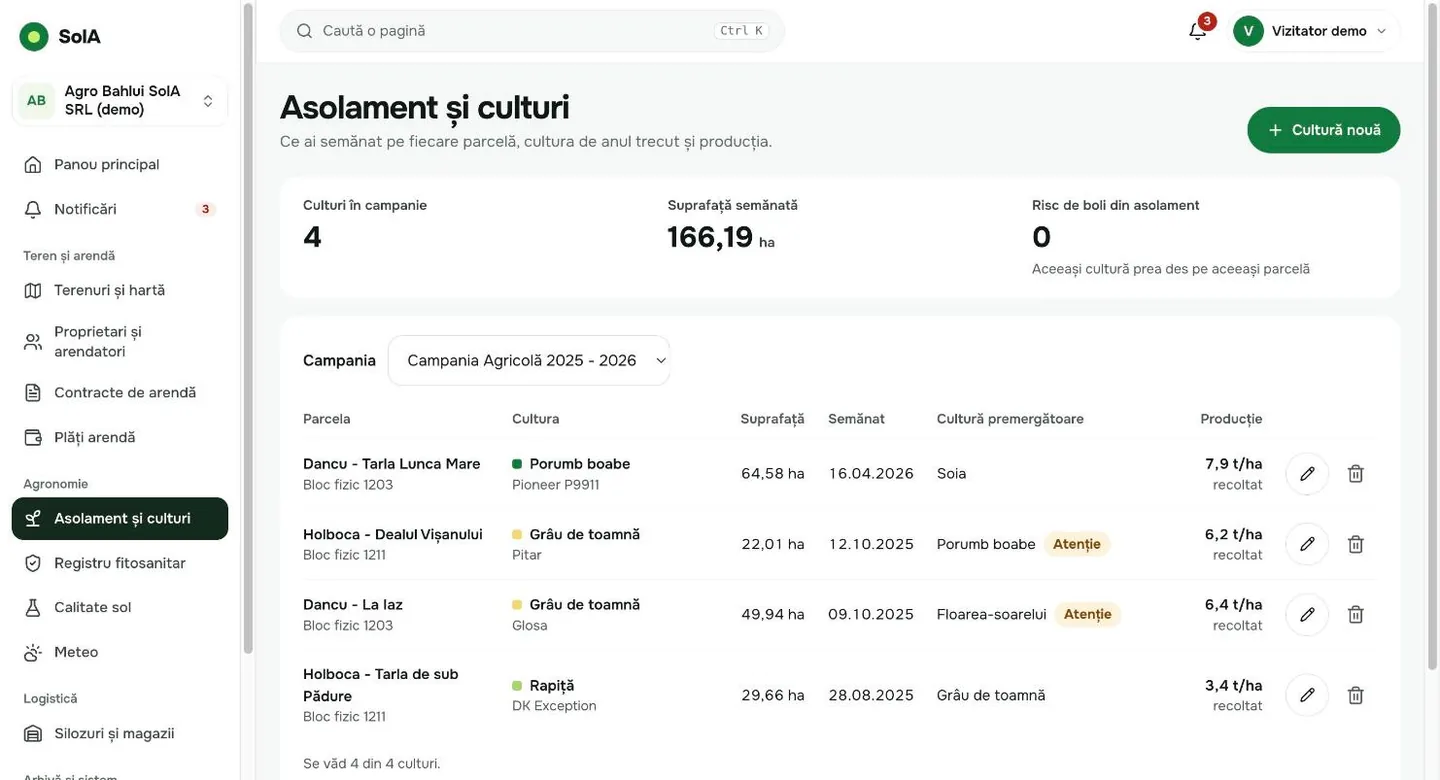Click the Silozuri și magazii silo icon

33,733
